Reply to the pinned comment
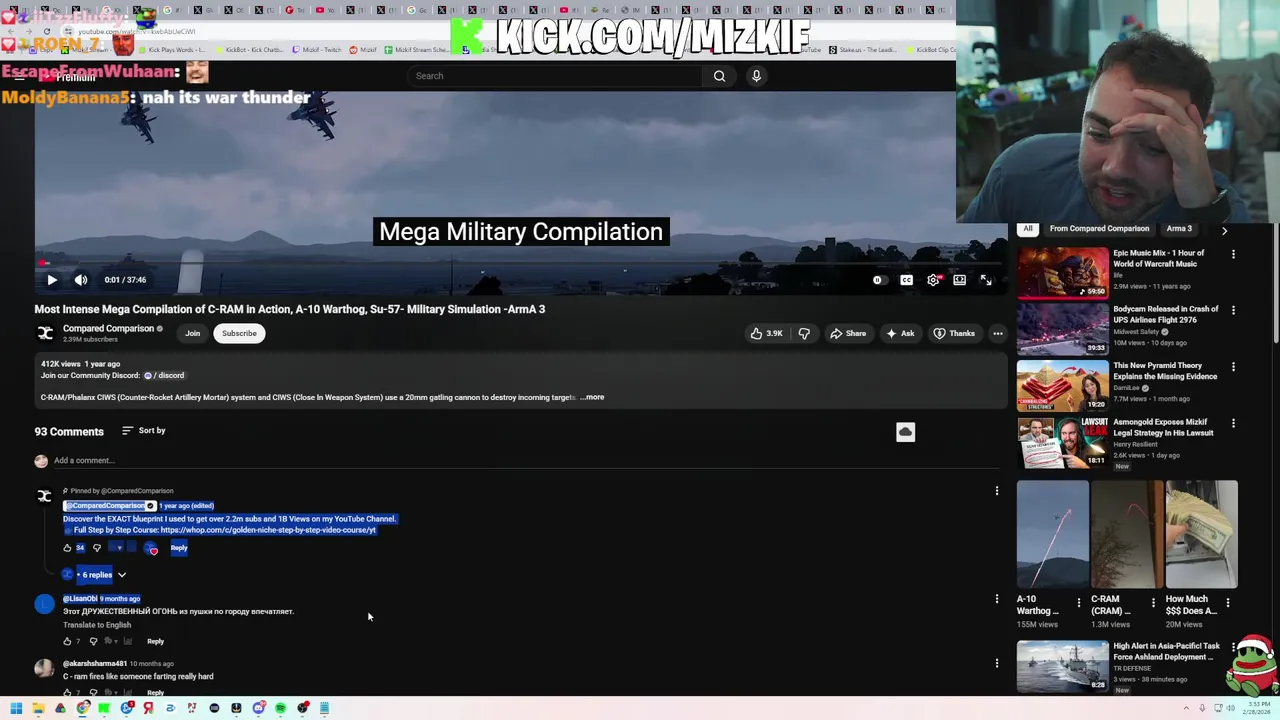Image resolution: width=1280 pixels, height=720 pixels. 179,548
